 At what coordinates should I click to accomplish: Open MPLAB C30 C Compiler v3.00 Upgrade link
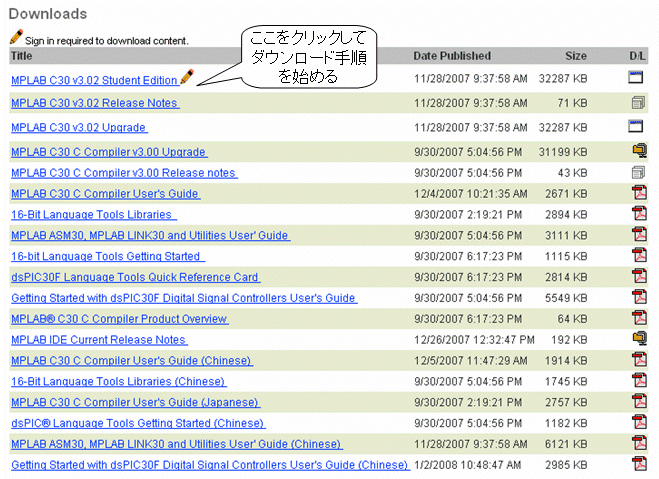pos(109,152)
